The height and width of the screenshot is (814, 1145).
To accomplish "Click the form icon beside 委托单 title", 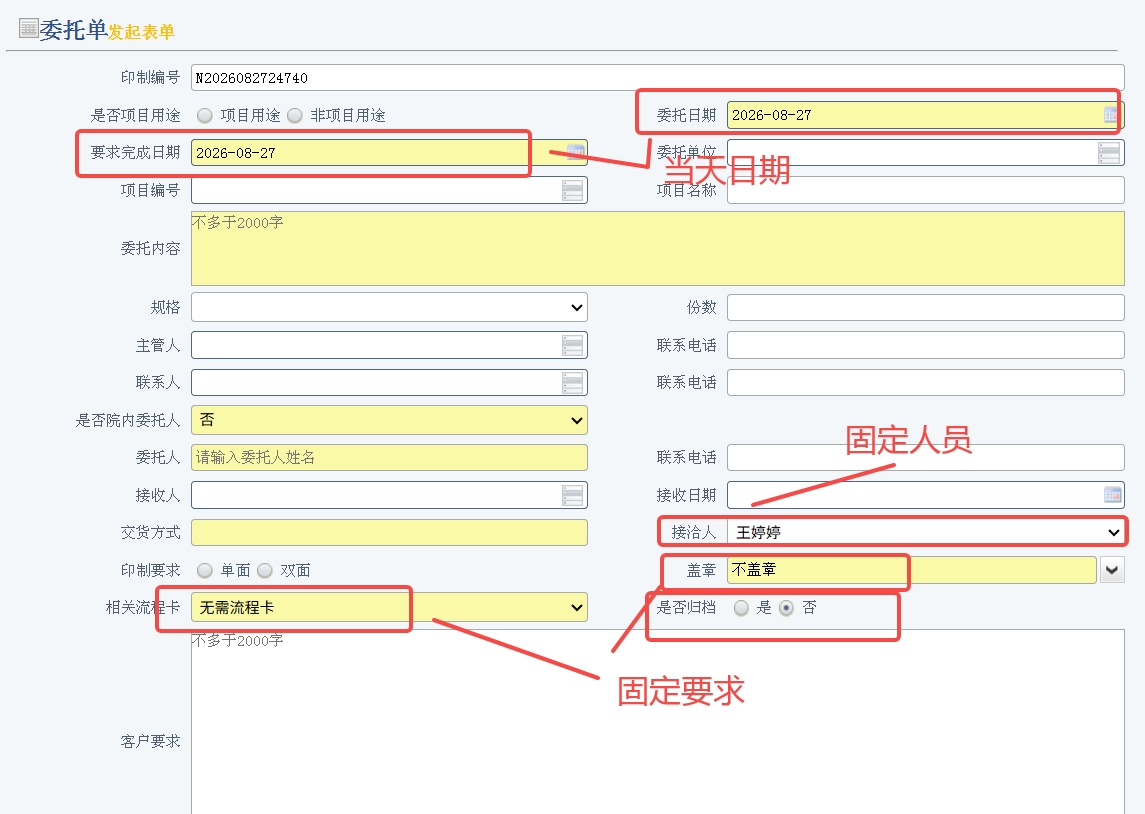I will pyautogui.click(x=28, y=28).
